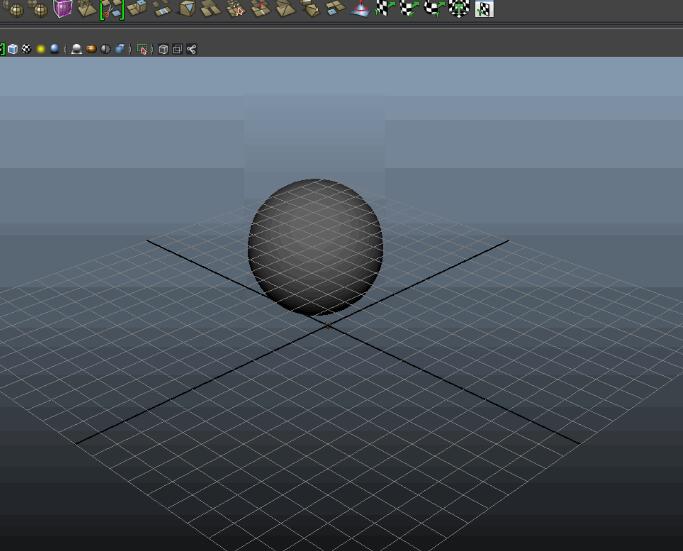683x551 pixels.
Task: Click the red and blue cone shelf icon
Action: click(360, 8)
